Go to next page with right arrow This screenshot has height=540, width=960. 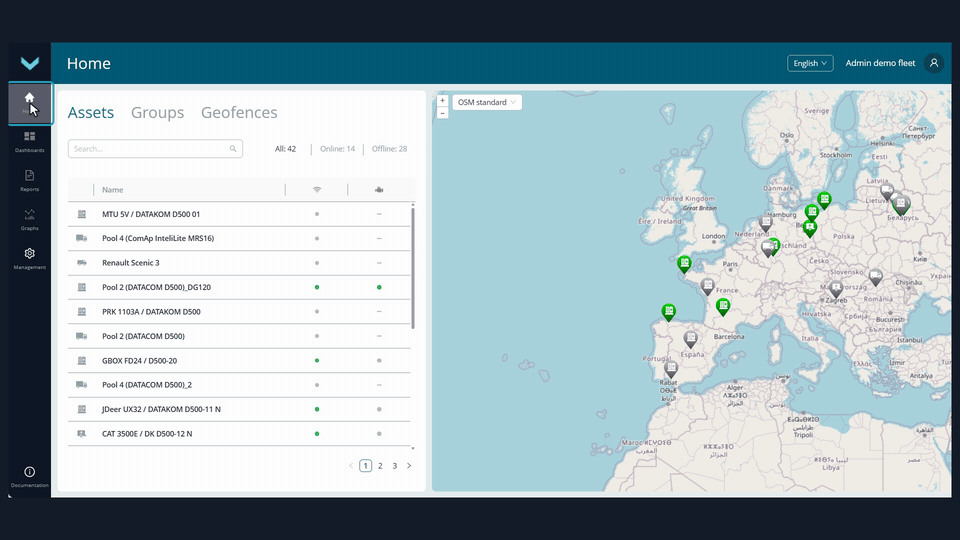409,466
